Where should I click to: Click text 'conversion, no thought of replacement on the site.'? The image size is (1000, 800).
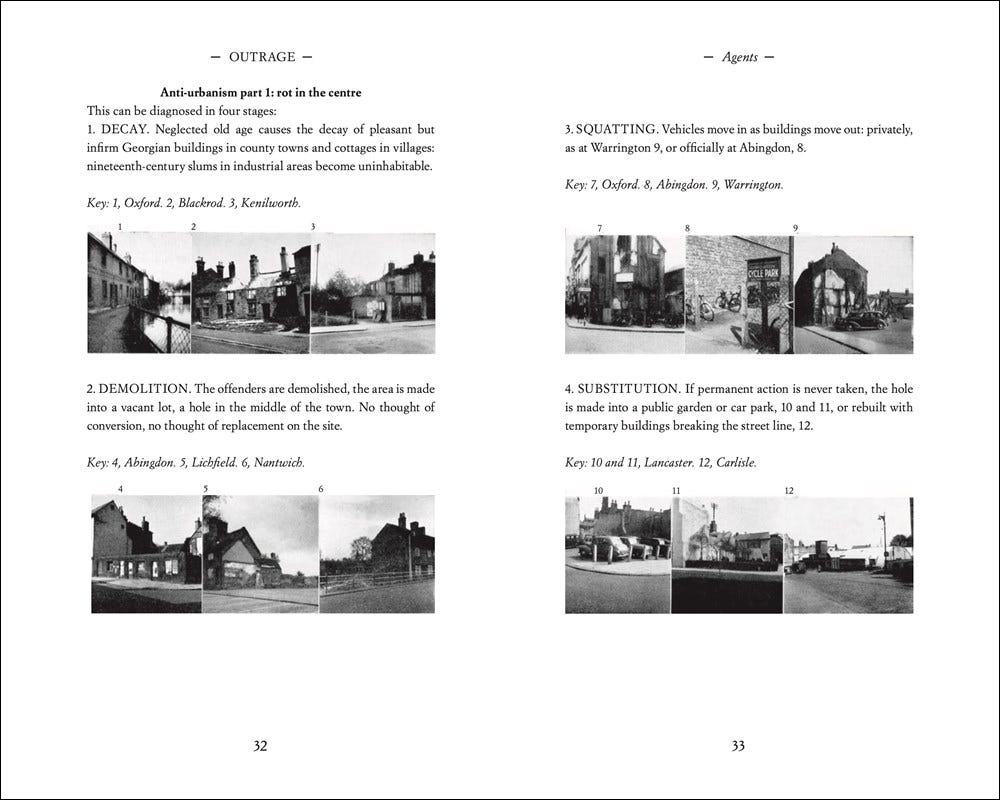click(214, 426)
